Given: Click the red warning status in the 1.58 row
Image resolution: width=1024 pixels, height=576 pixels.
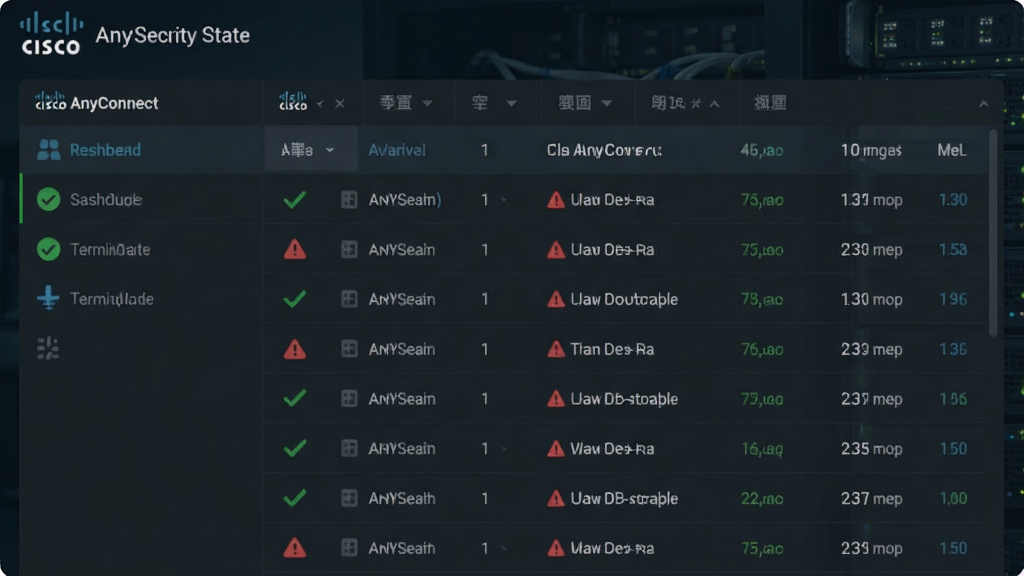Looking at the screenshot, I should (295, 249).
